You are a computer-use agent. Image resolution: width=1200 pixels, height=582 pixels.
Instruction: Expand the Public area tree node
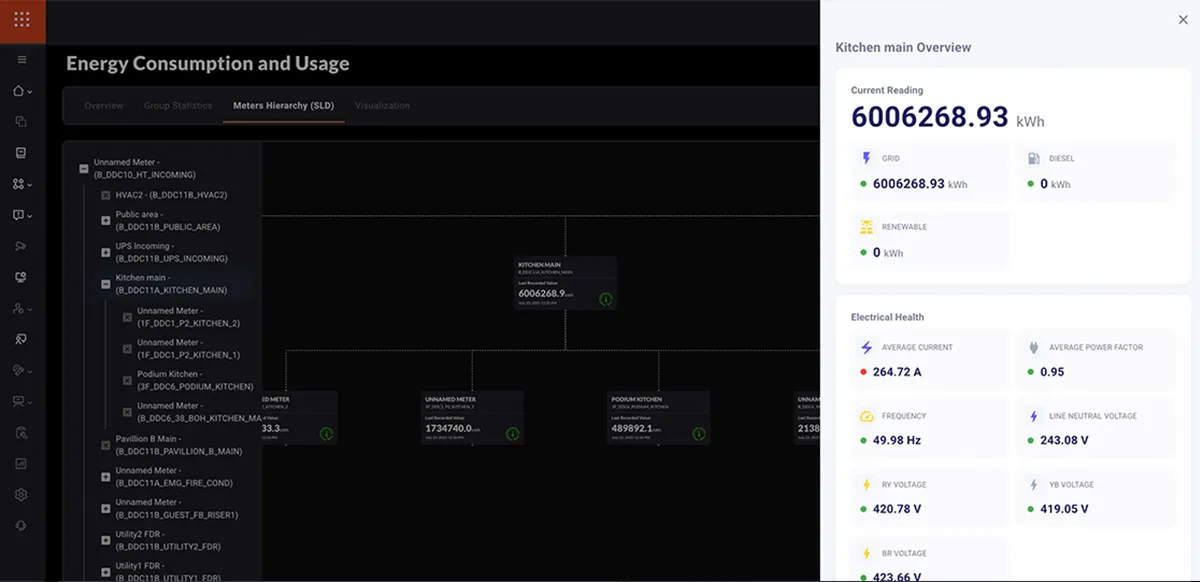click(x=106, y=221)
